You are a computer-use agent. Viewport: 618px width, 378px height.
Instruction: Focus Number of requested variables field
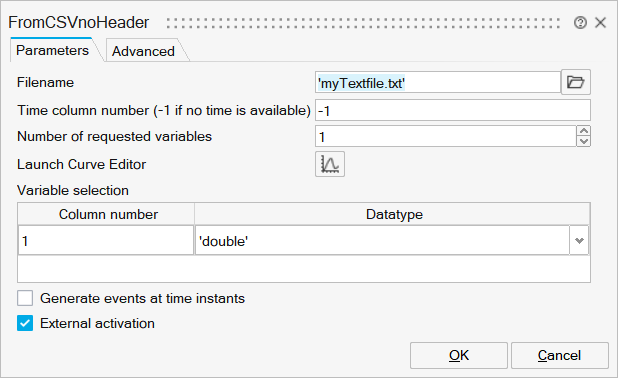coord(446,136)
